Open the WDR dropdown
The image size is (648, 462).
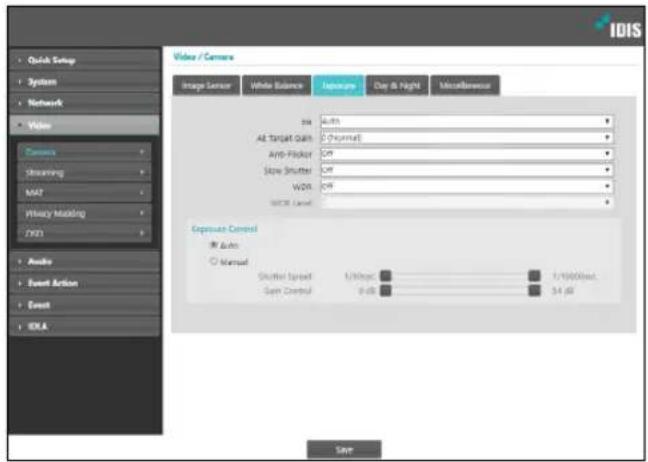click(x=467, y=186)
